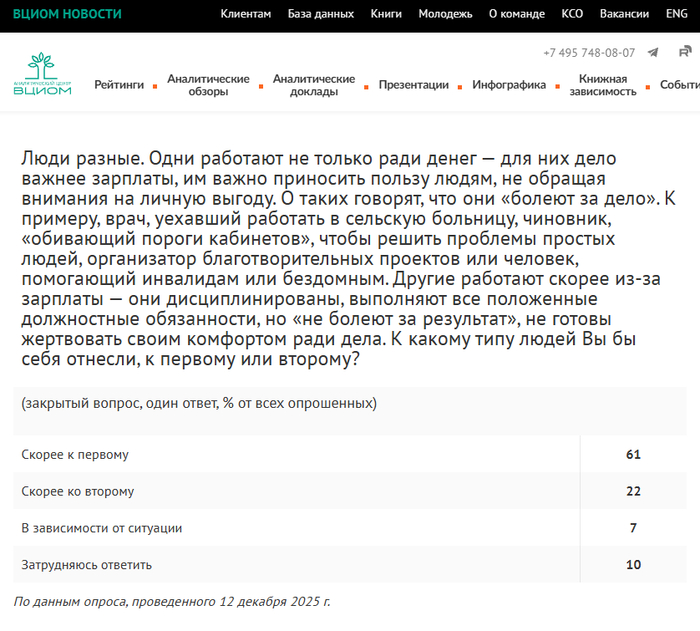Select Молодежь in the top bar
This screenshot has width=700, height=631.
point(445,14)
